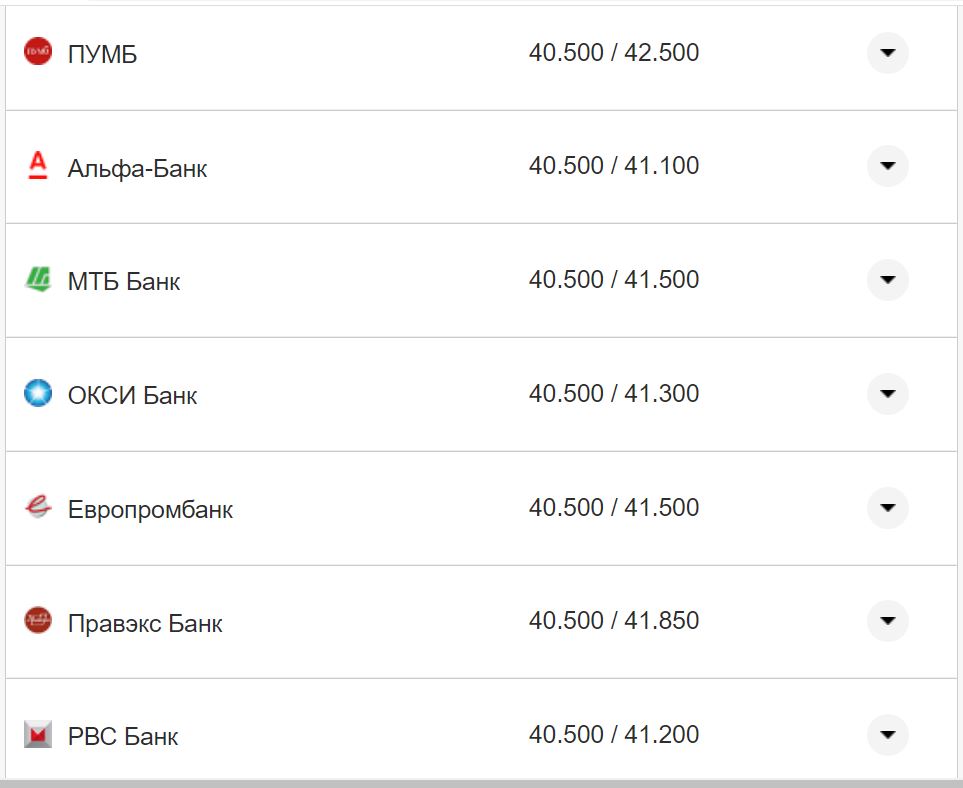963x788 pixels.
Task: Click the ОКСИ Банк name label
Action: (132, 396)
